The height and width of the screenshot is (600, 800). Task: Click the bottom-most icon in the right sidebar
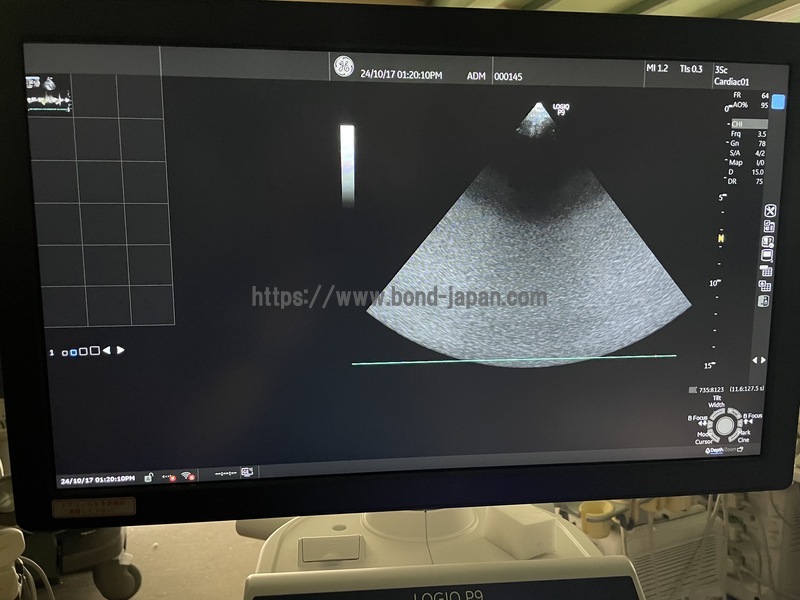765,300
